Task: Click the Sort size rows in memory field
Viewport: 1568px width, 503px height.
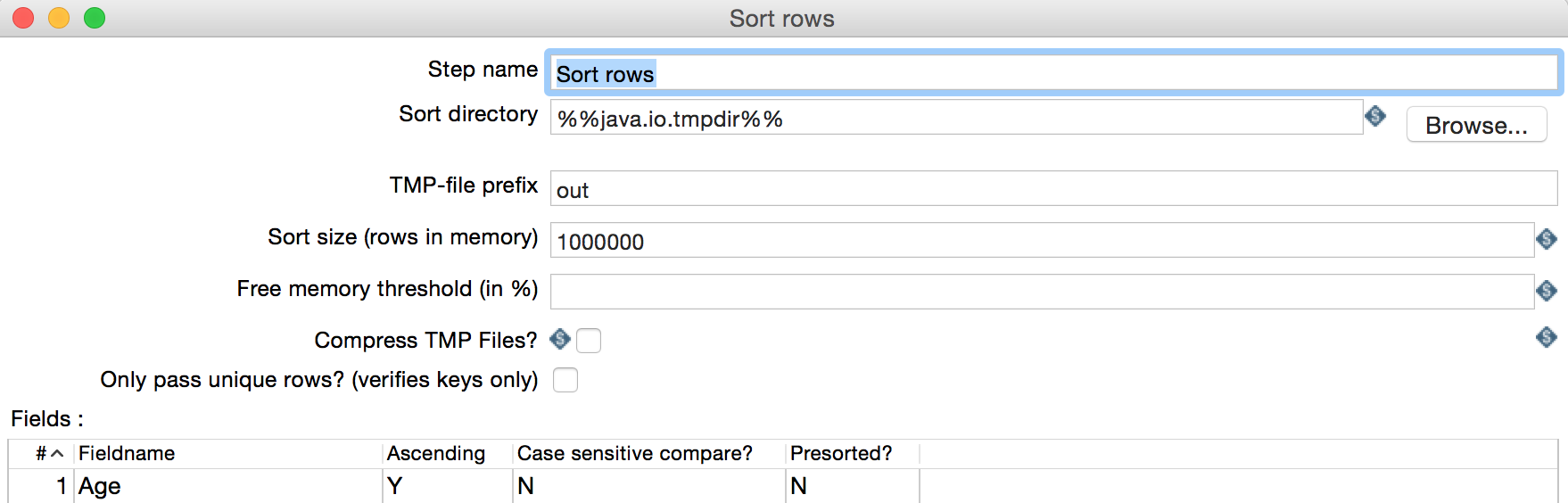Action: point(1040,241)
